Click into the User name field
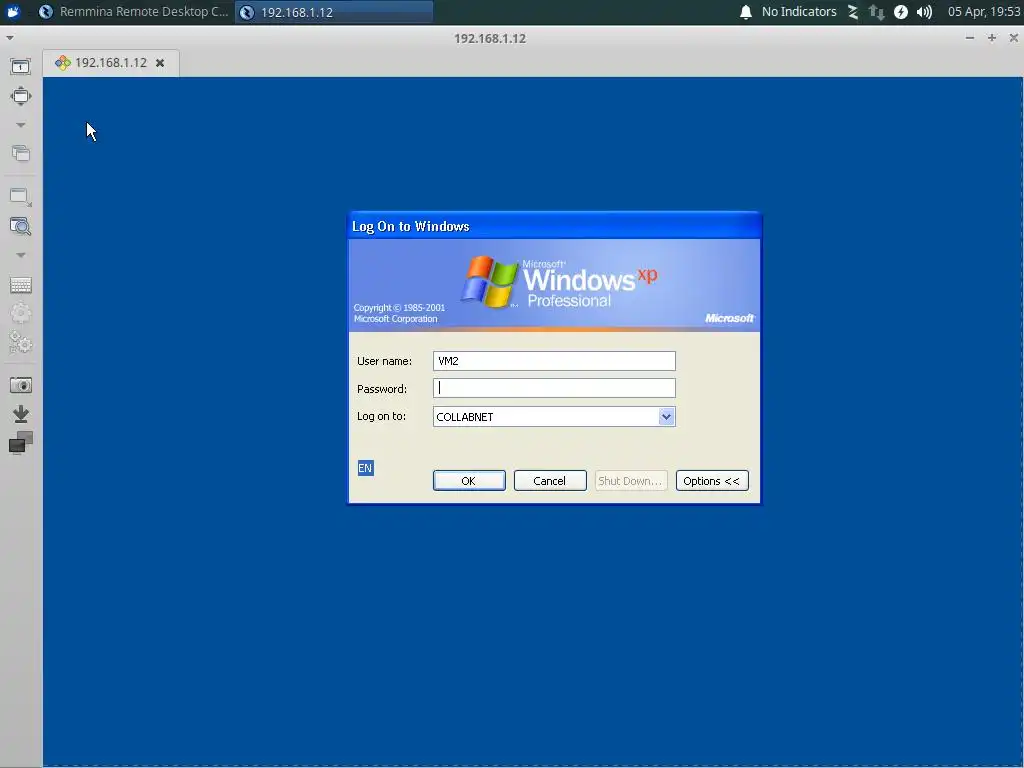Screen dimensions: 1024x768 [x=554, y=361]
